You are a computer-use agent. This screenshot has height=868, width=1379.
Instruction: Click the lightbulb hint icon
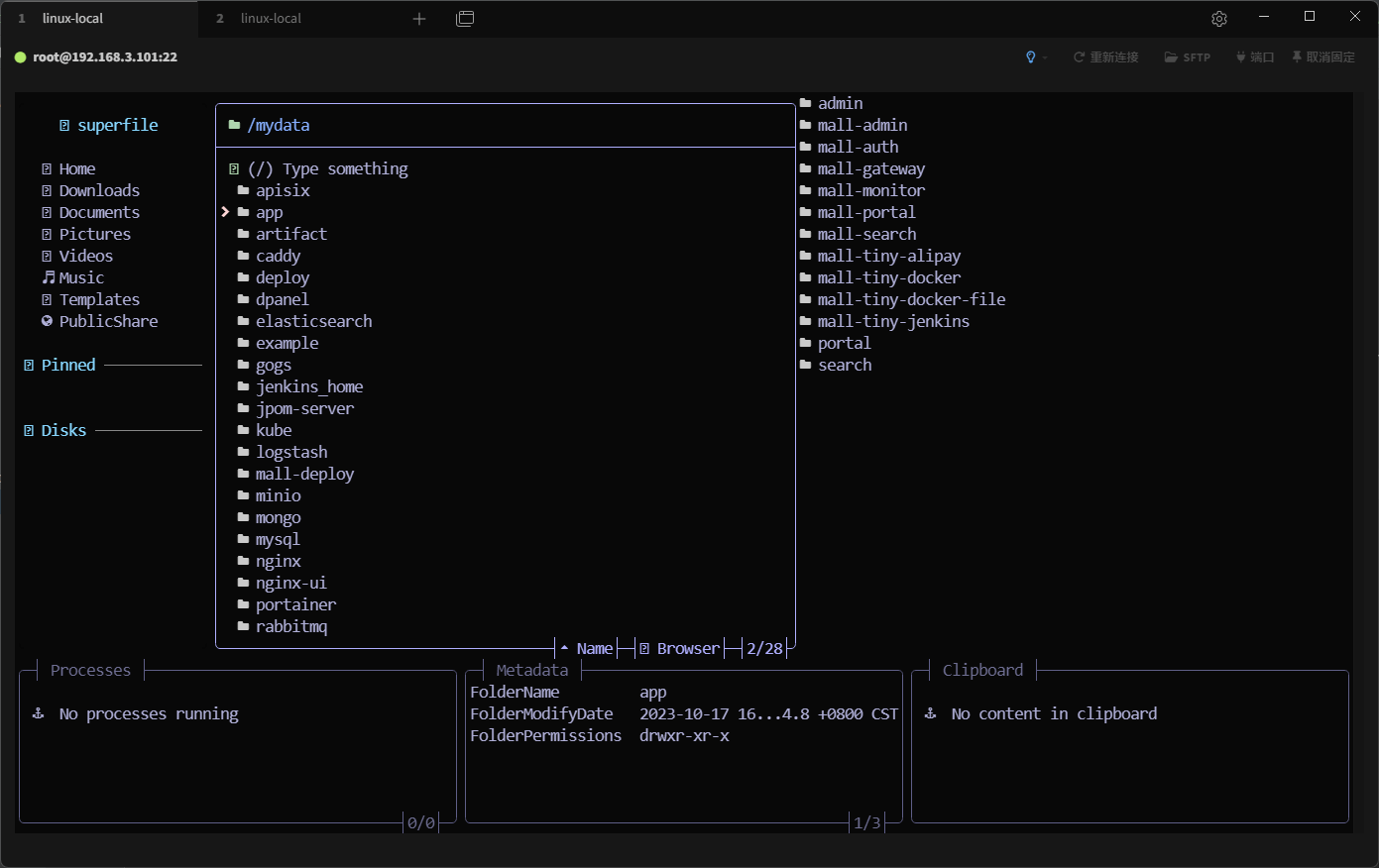point(1031,57)
